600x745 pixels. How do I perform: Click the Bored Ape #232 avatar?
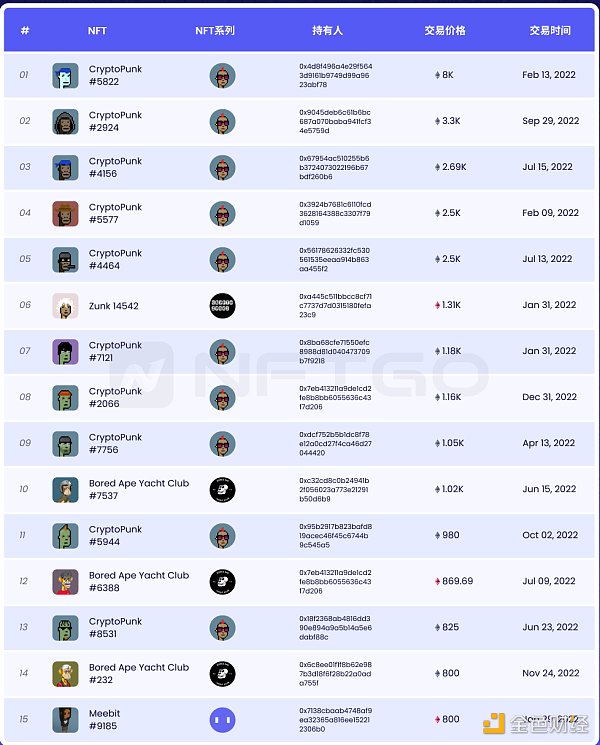(x=65, y=674)
